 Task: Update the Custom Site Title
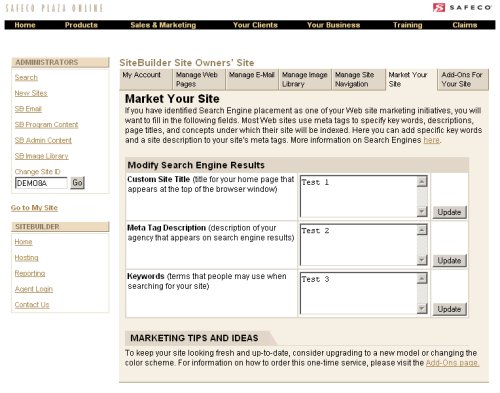tap(449, 212)
